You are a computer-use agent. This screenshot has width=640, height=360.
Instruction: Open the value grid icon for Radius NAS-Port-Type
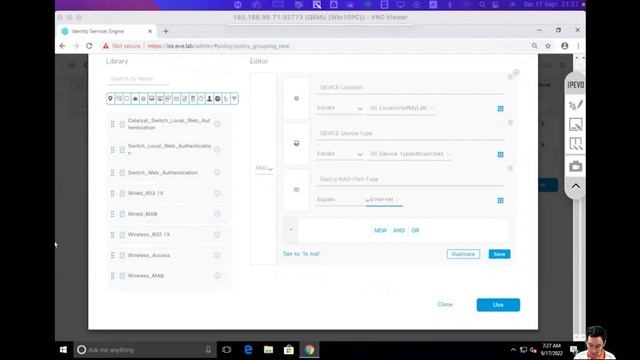click(500, 200)
